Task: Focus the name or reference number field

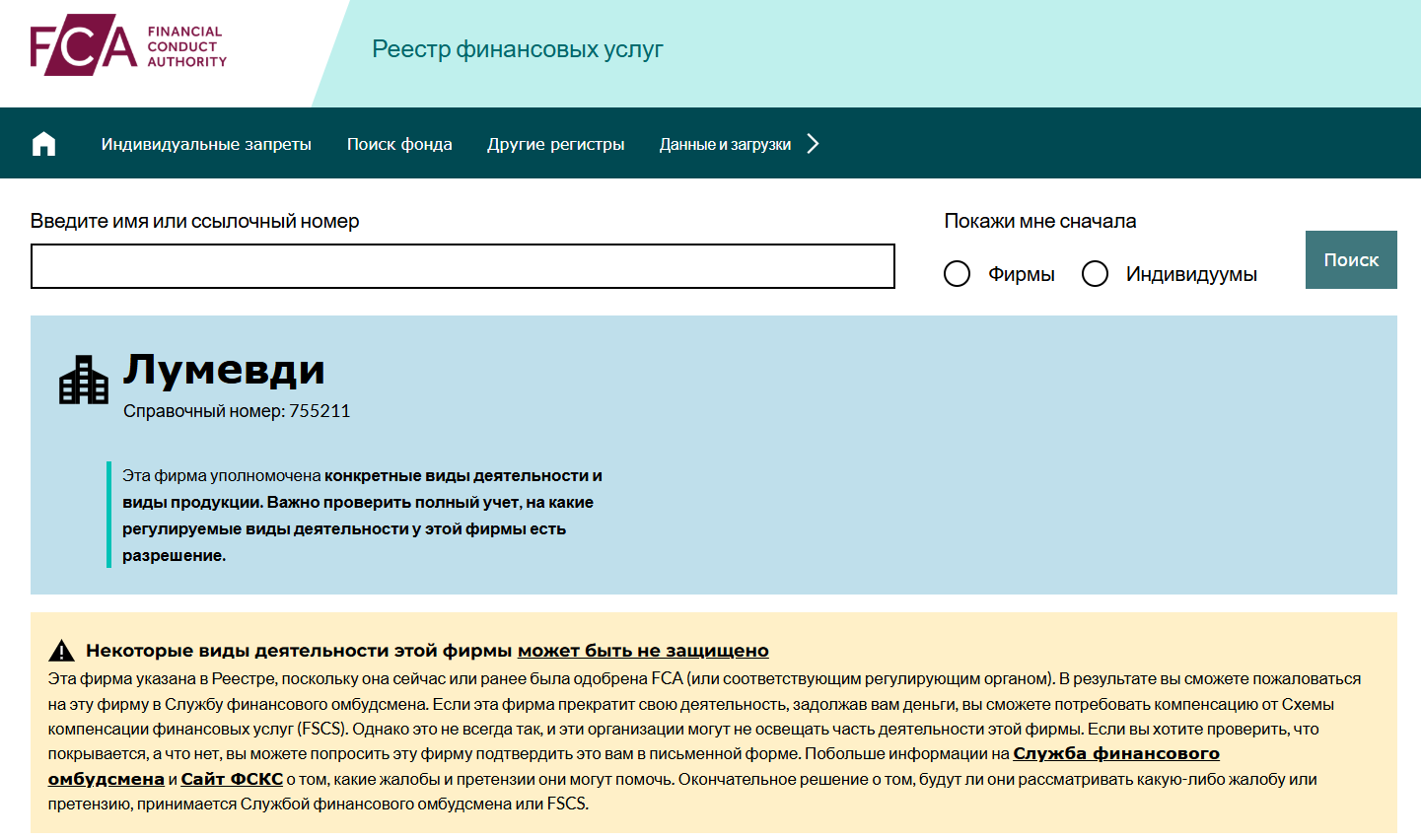Action: pyautogui.click(x=462, y=266)
